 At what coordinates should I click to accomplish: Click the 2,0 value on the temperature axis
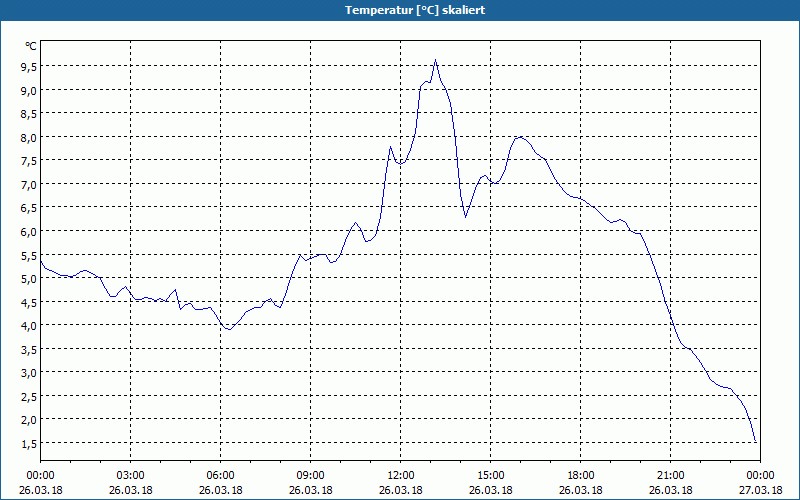[x=28, y=420]
